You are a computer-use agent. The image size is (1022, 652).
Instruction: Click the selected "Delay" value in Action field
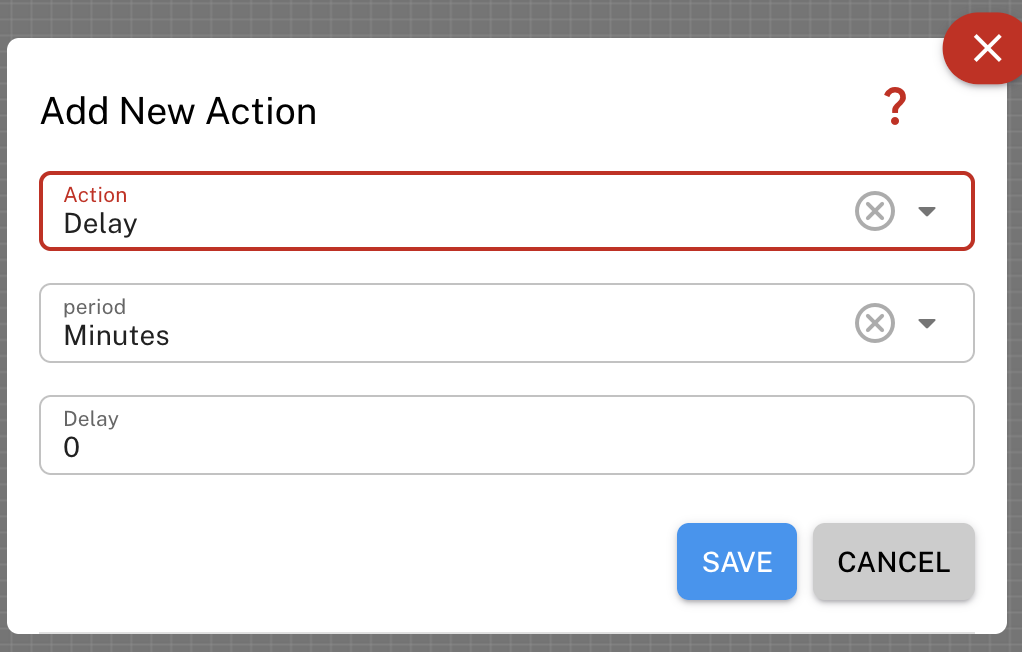100,224
